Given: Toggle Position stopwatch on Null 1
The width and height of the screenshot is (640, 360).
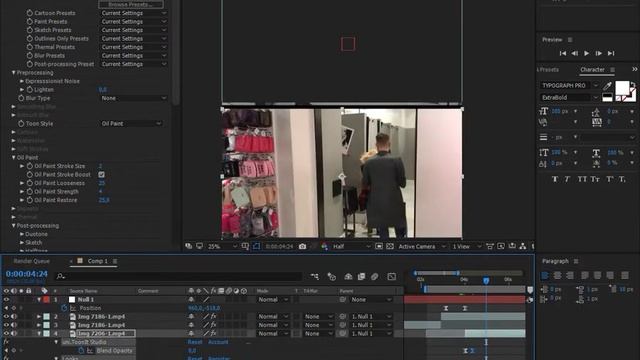Looking at the screenshot, I should [64, 308].
